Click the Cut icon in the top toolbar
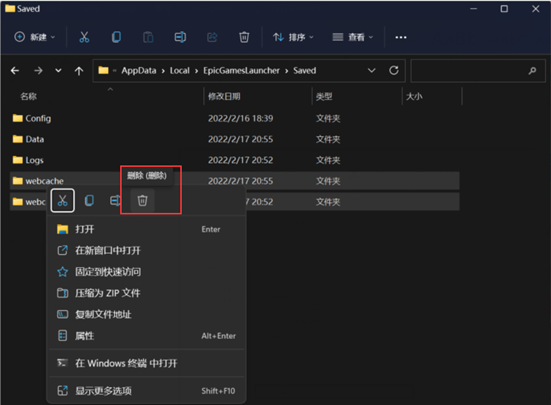 (84, 37)
